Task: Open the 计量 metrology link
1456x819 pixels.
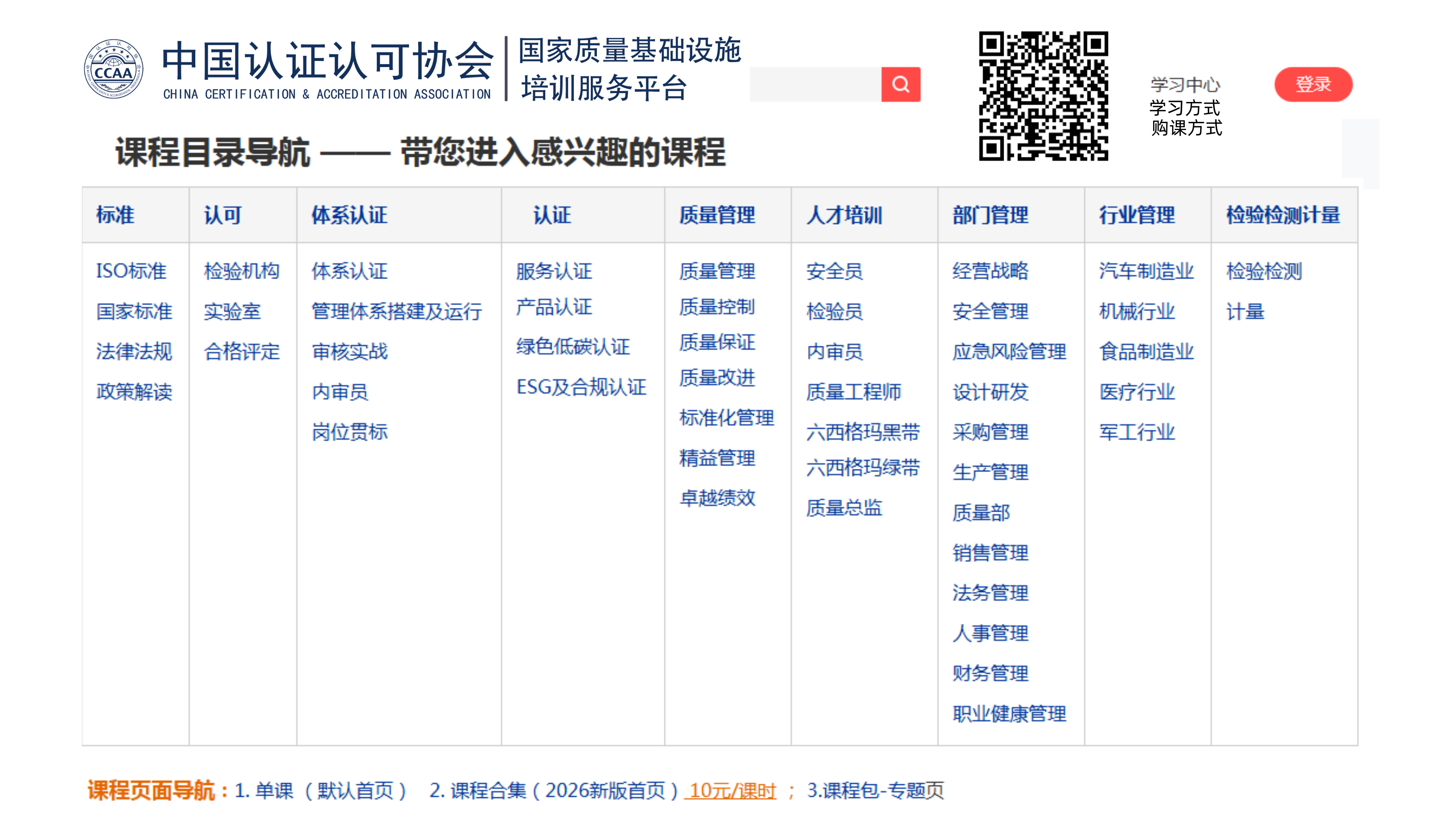Action: click(x=1244, y=311)
